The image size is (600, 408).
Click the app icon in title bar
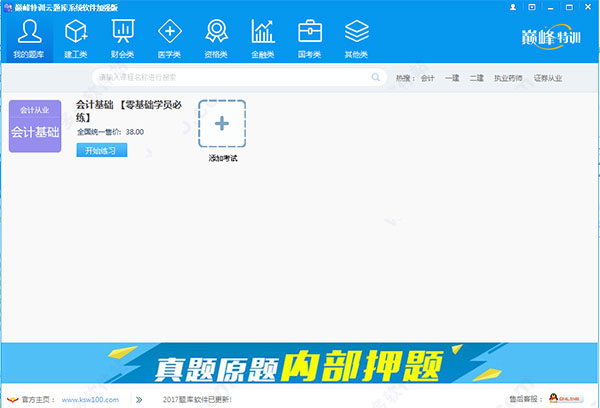click(7, 7)
